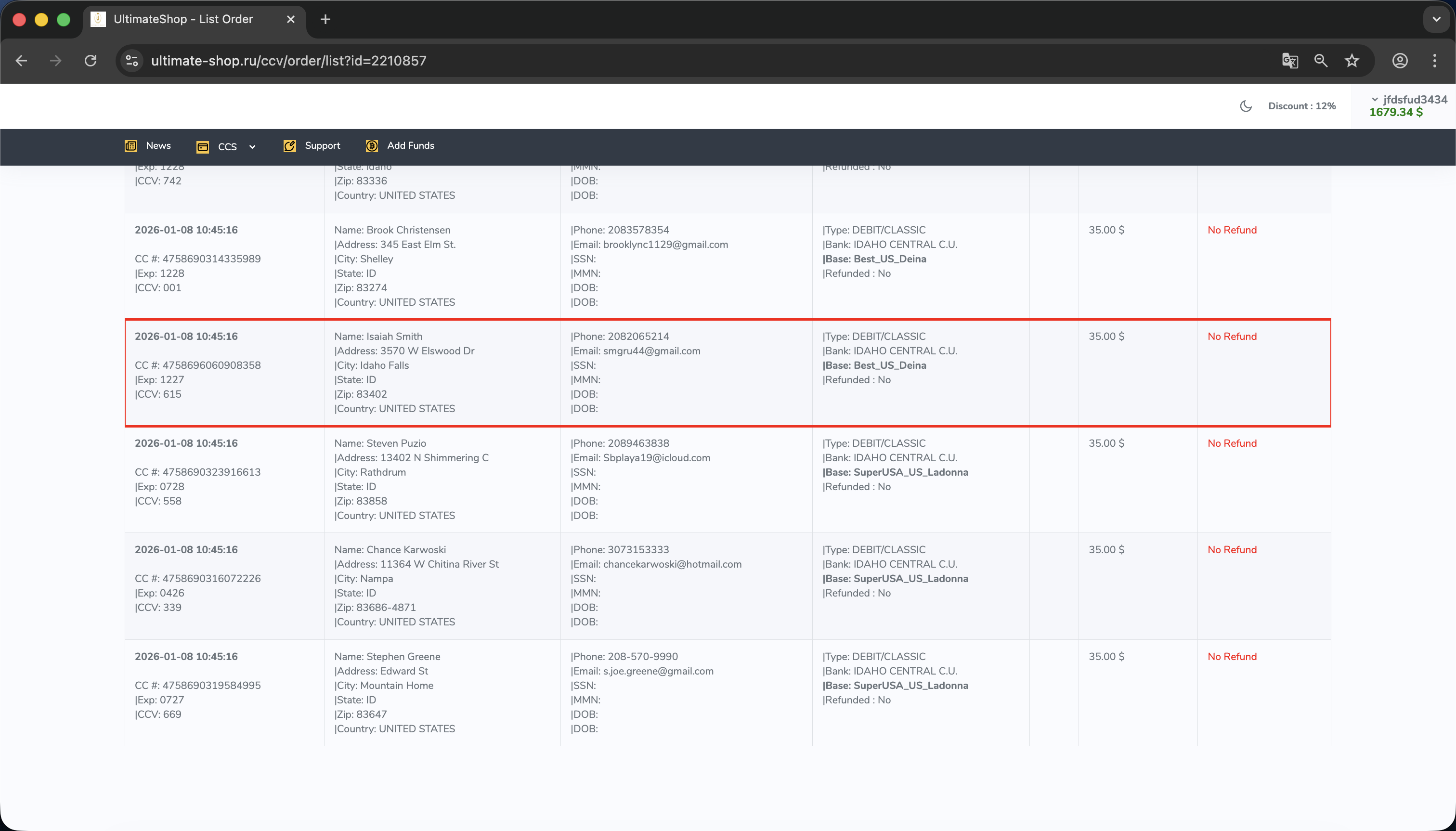Open the site information icon in address bar
Image resolution: width=1456 pixels, height=831 pixels.
coord(132,61)
